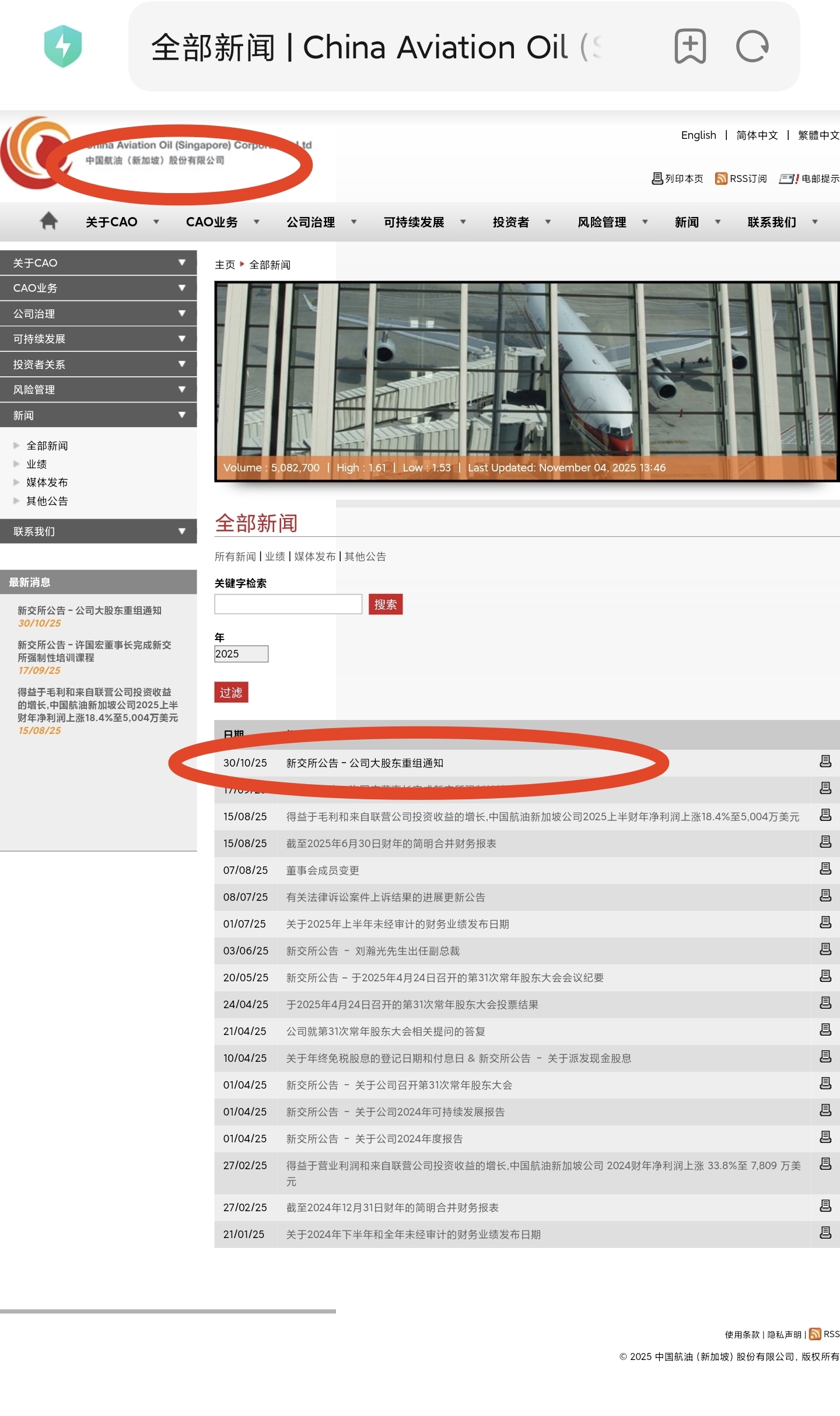Screen dimensions: 840x1416
Task: Open attachment icon for 2024年可持续发展报告 row
Action: pos(825,1110)
